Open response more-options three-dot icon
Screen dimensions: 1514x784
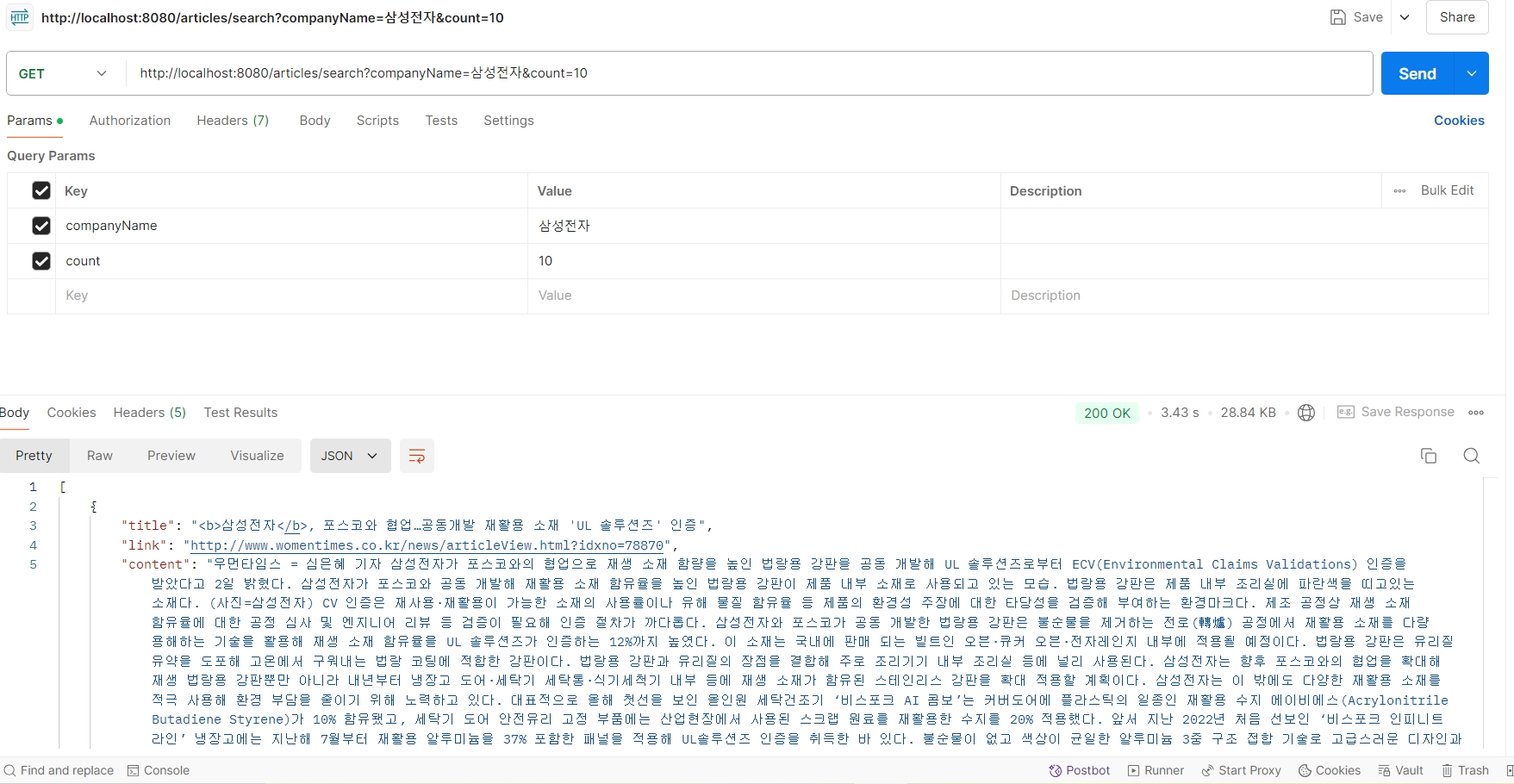point(1476,413)
